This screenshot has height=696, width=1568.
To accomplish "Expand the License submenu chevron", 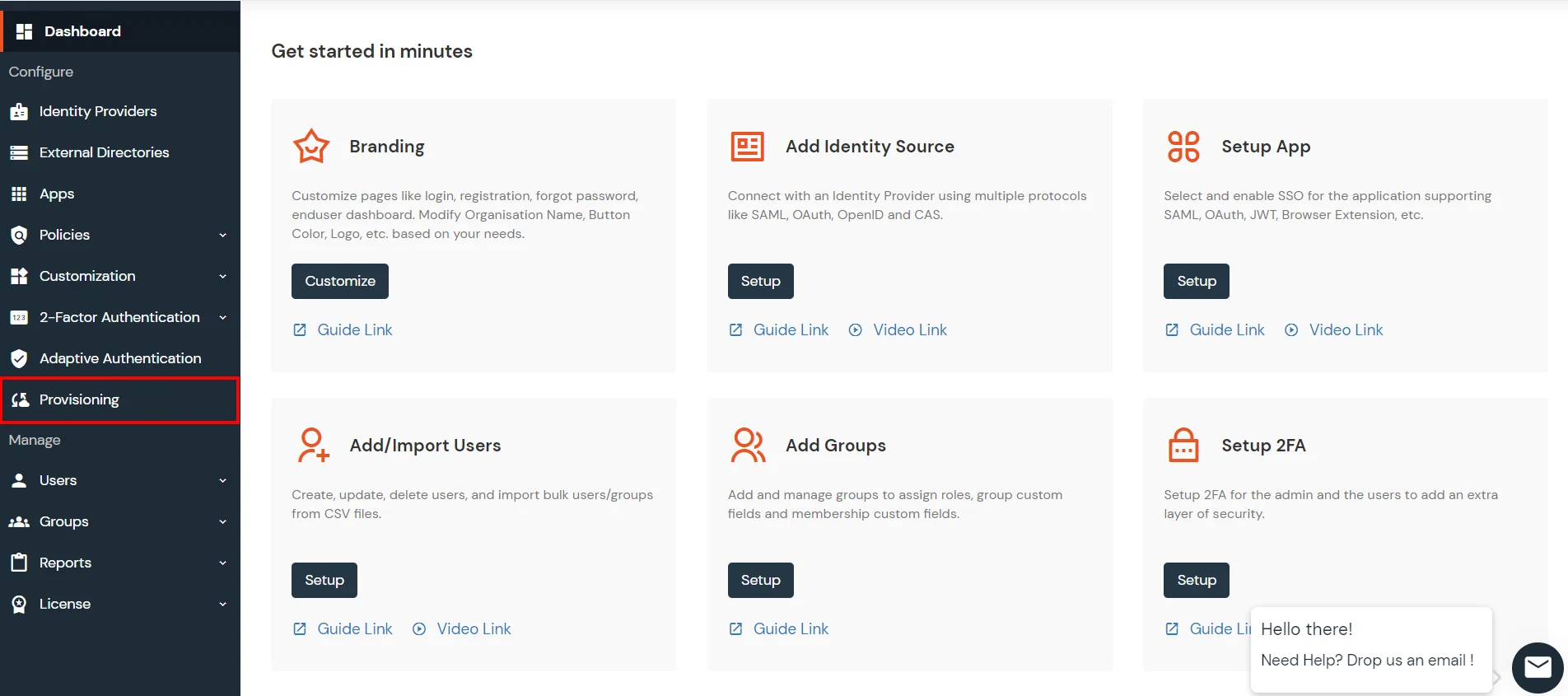I will [222, 604].
